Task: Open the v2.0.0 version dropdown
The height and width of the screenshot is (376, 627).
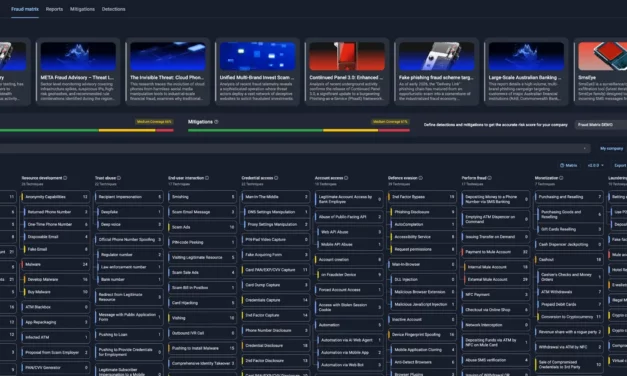Action: point(595,165)
